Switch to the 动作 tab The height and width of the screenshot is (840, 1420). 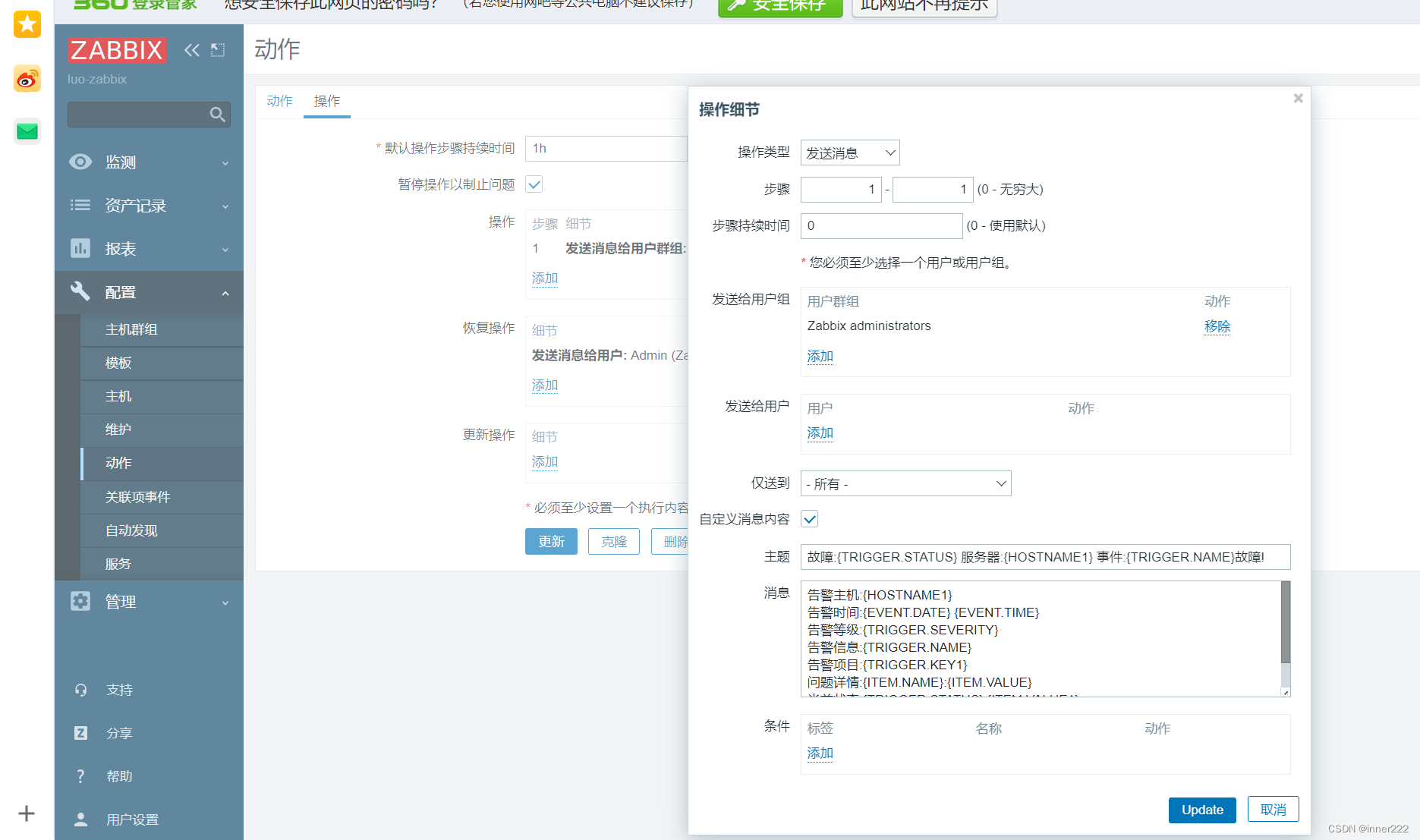coord(280,101)
